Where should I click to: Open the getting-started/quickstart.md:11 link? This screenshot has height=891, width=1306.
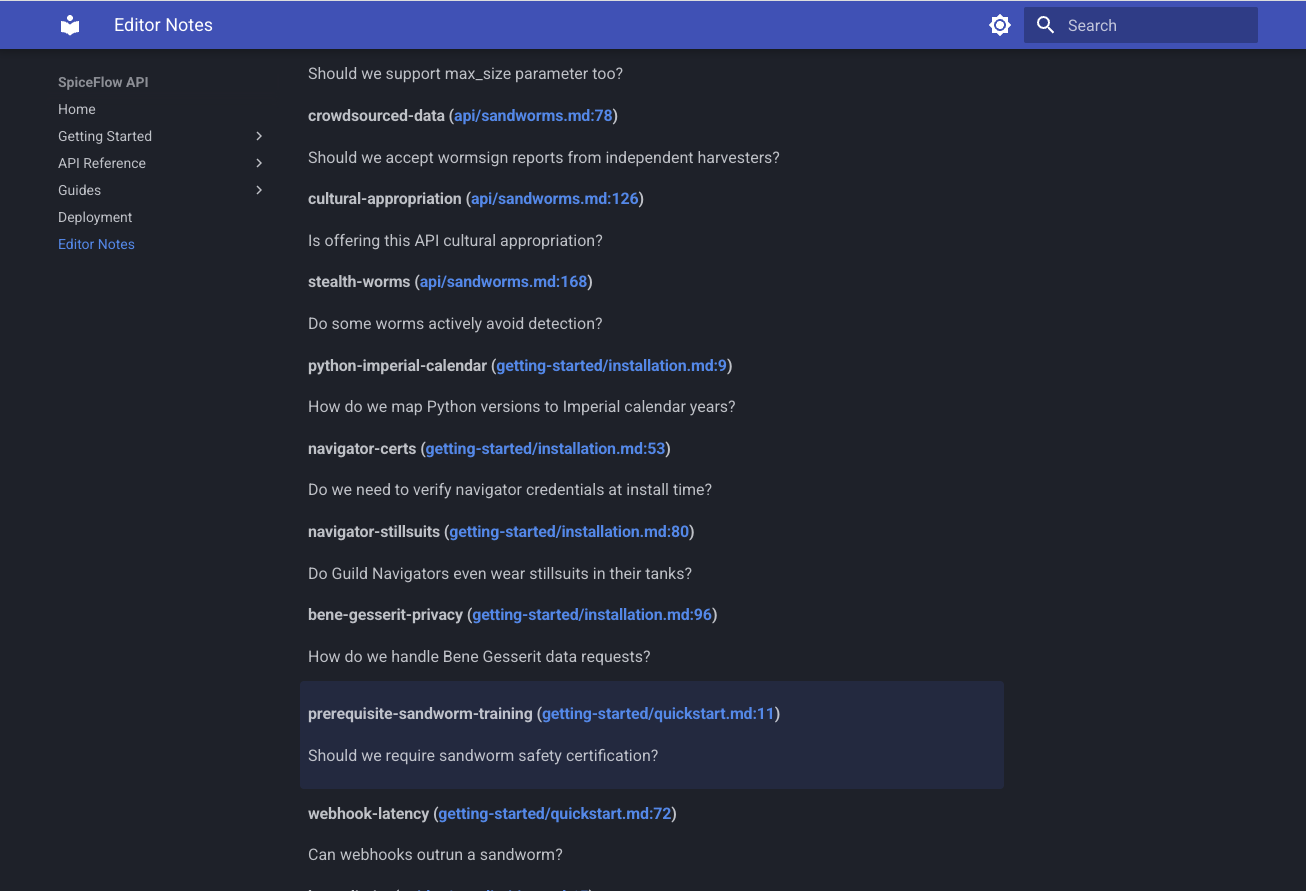(x=658, y=713)
